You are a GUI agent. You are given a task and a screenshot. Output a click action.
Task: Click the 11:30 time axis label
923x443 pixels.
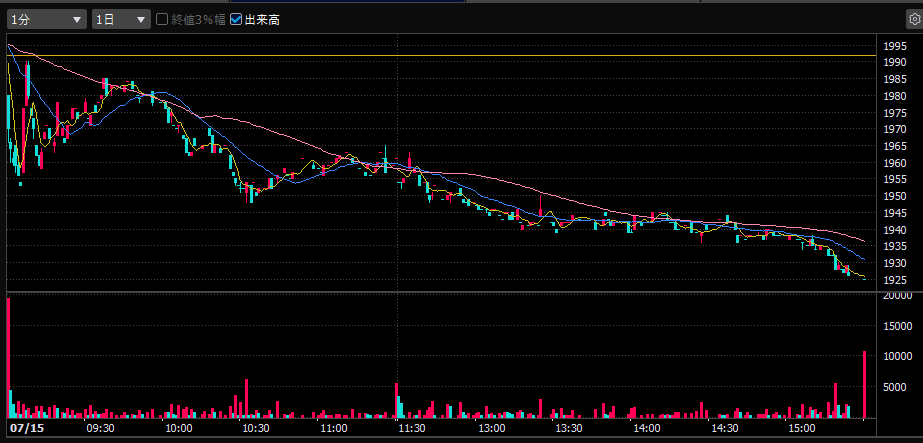click(413, 428)
